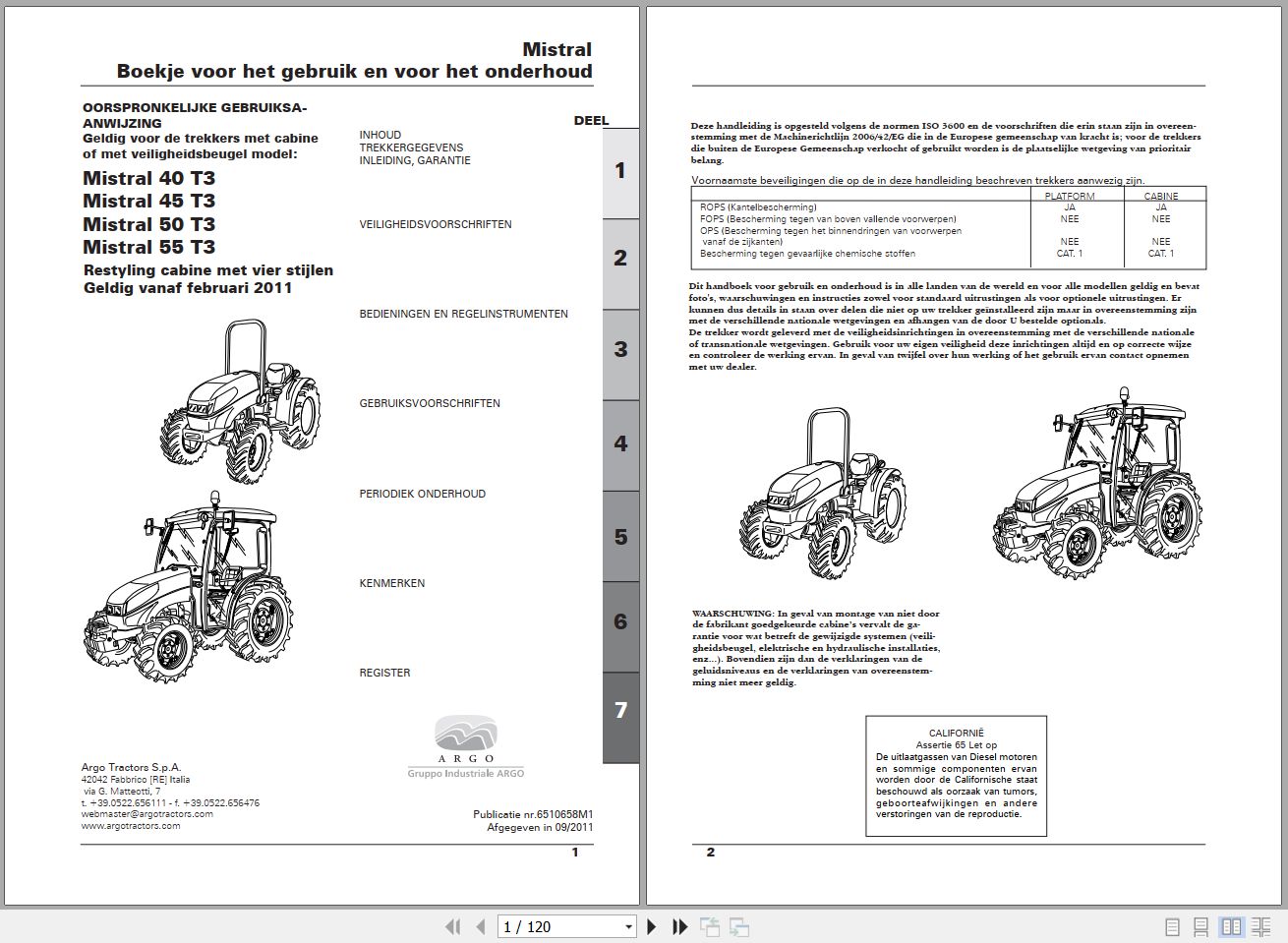1288x943 pixels.
Task: Click the INLEIDING, GARANTIE entry
Action: [415, 160]
